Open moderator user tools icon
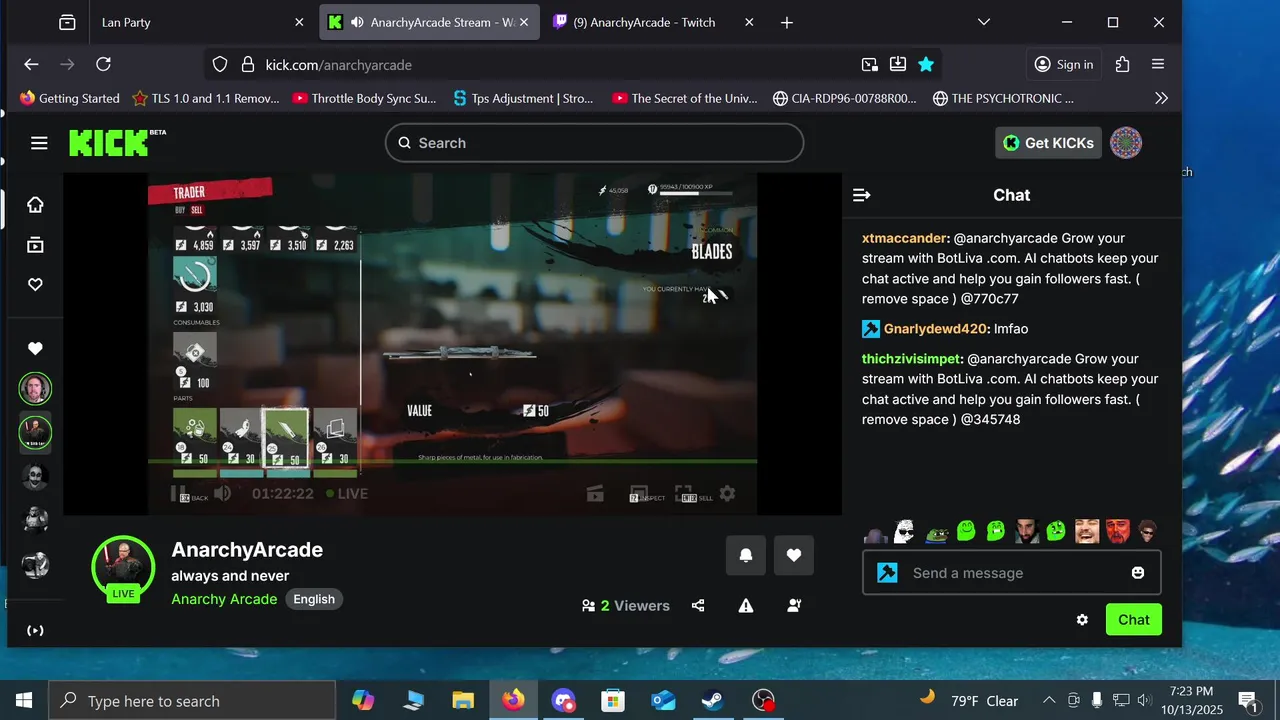Screen dimensions: 1280x720 (x=794, y=605)
